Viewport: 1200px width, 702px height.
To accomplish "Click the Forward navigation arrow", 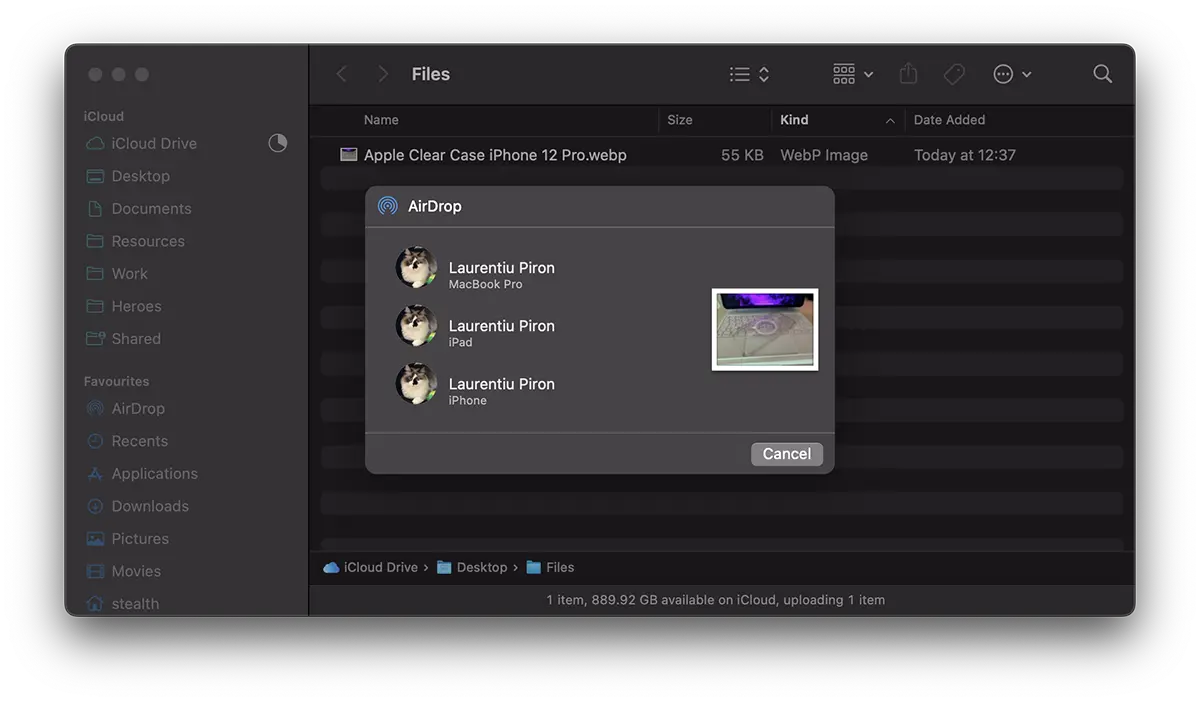I will point(383,74).
